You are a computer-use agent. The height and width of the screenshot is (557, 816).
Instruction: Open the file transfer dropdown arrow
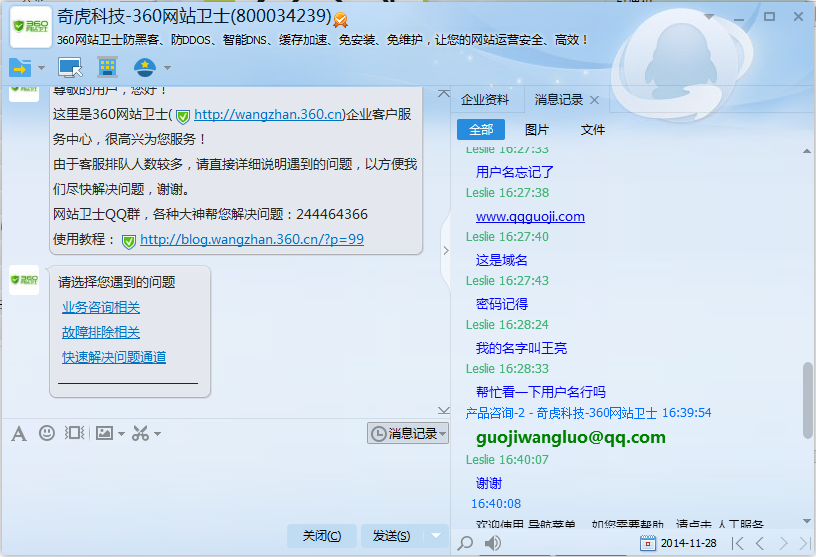tap(42, 68)
